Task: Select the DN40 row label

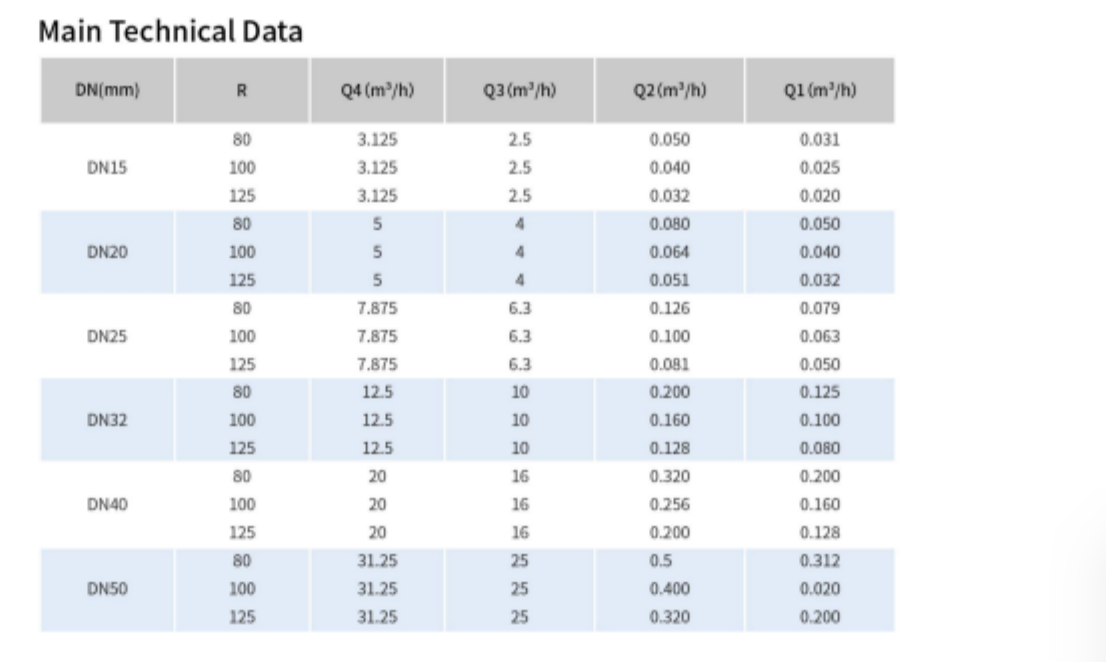Action: (107, 504)
